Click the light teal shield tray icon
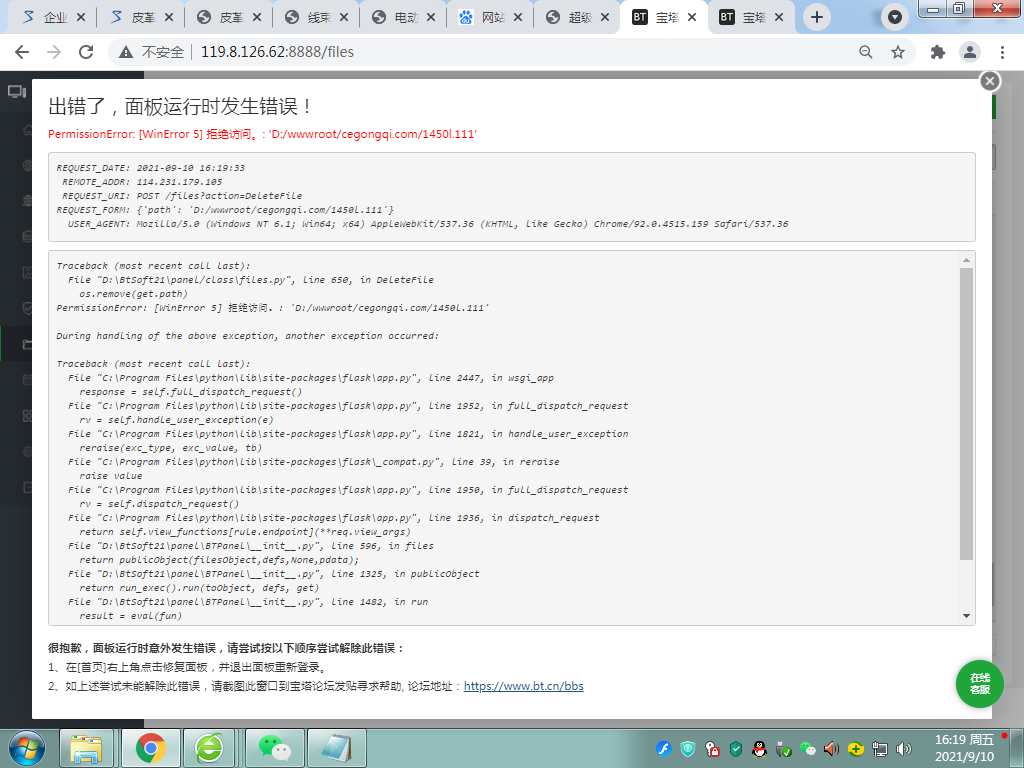 click(x=688, y=749)
